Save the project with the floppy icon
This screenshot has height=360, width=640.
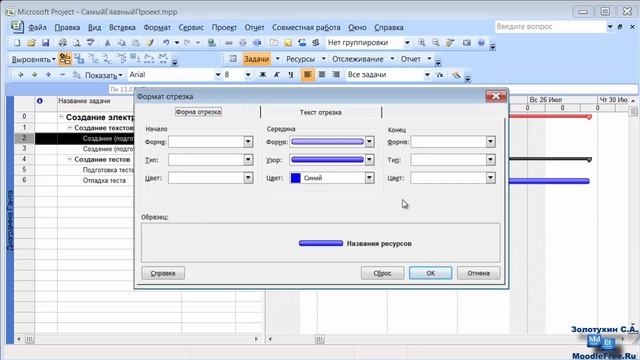46,42
